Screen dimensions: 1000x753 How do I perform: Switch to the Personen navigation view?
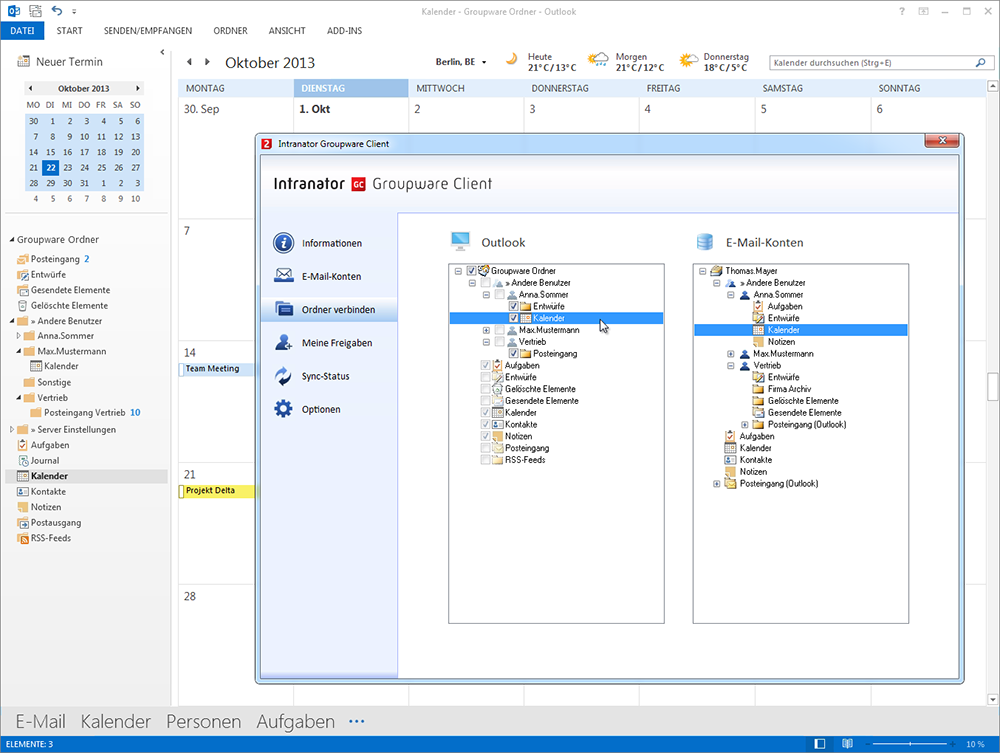coord(203,721)
